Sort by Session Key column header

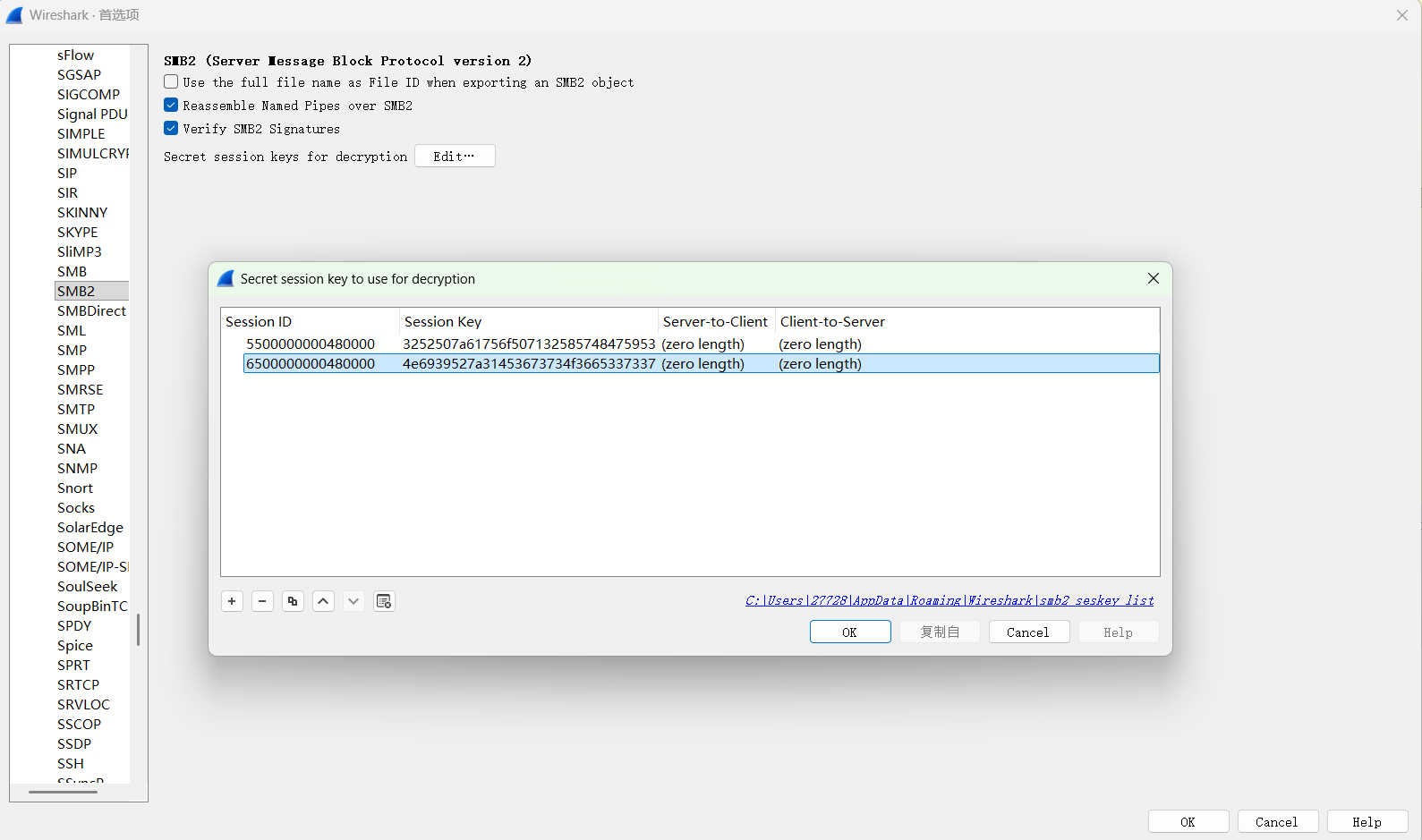pyautogui.click(x=528, y=322)
